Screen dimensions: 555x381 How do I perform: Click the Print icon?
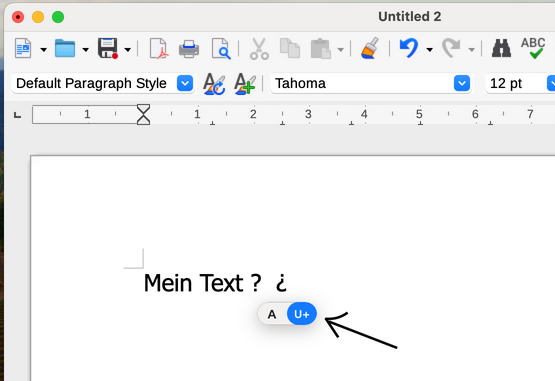189,49
